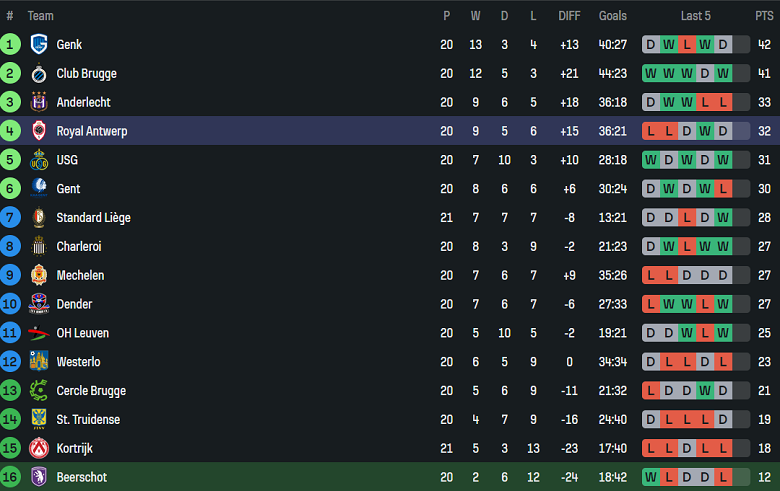780x491 pixels.
Task: Click the Mechelen team crest
Action: click(39, 275)
